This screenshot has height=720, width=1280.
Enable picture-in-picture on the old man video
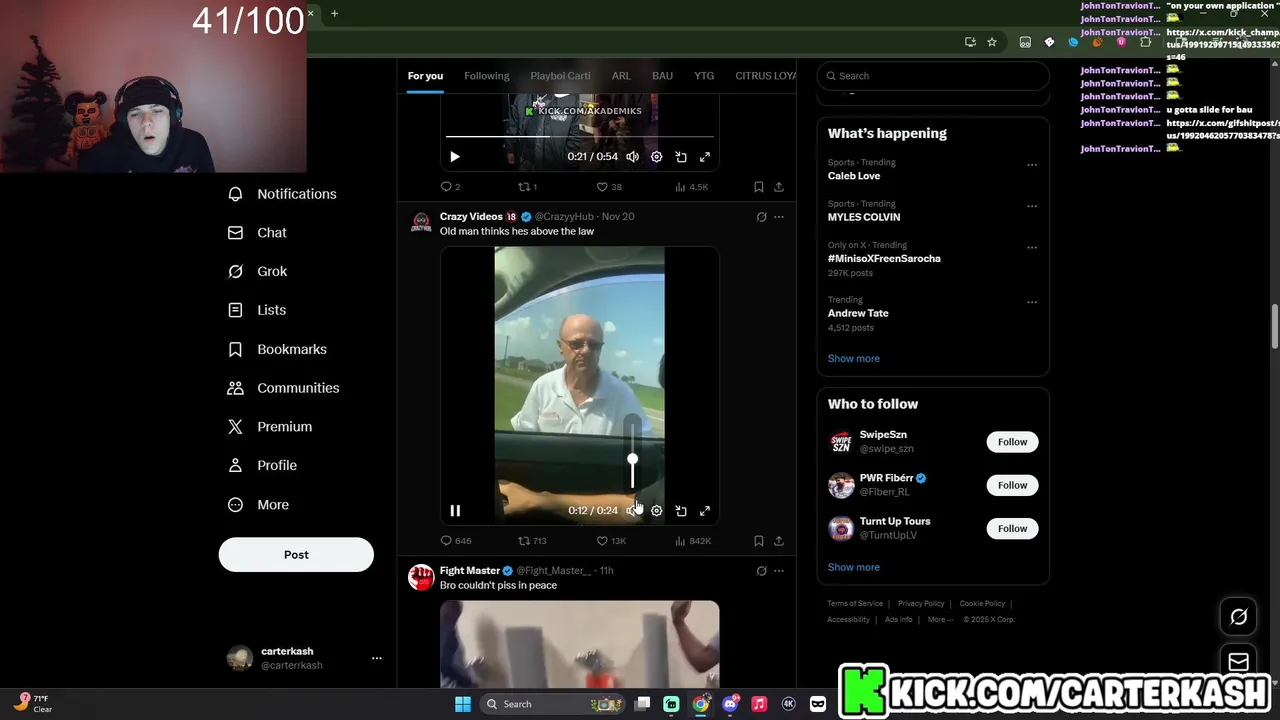(681, 511)
